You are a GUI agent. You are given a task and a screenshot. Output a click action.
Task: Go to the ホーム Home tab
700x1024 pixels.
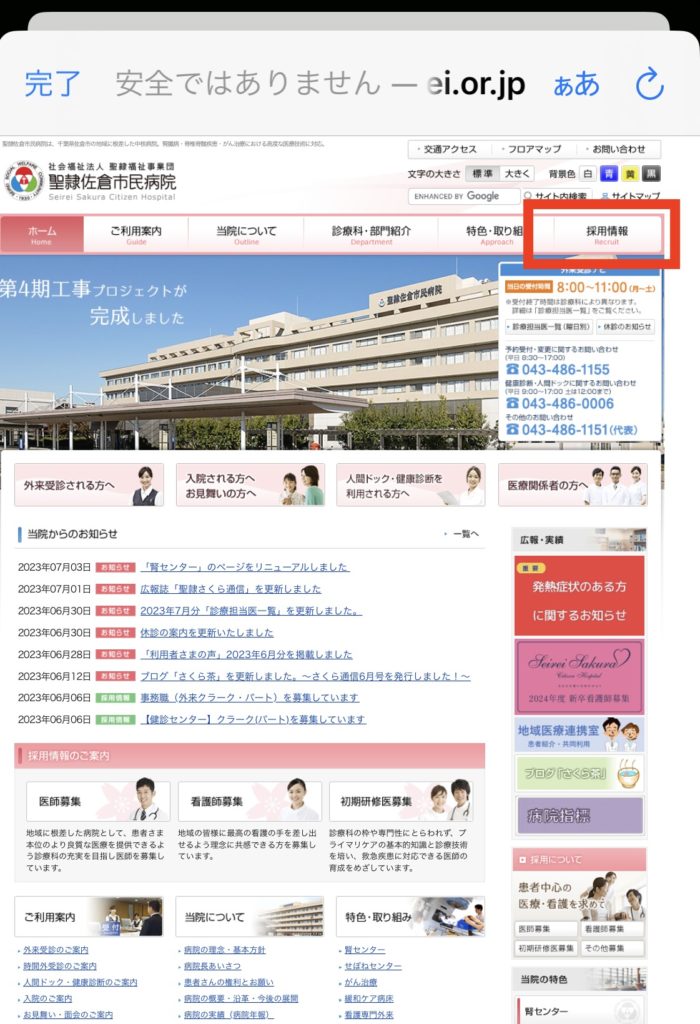(x=42, y=235)
